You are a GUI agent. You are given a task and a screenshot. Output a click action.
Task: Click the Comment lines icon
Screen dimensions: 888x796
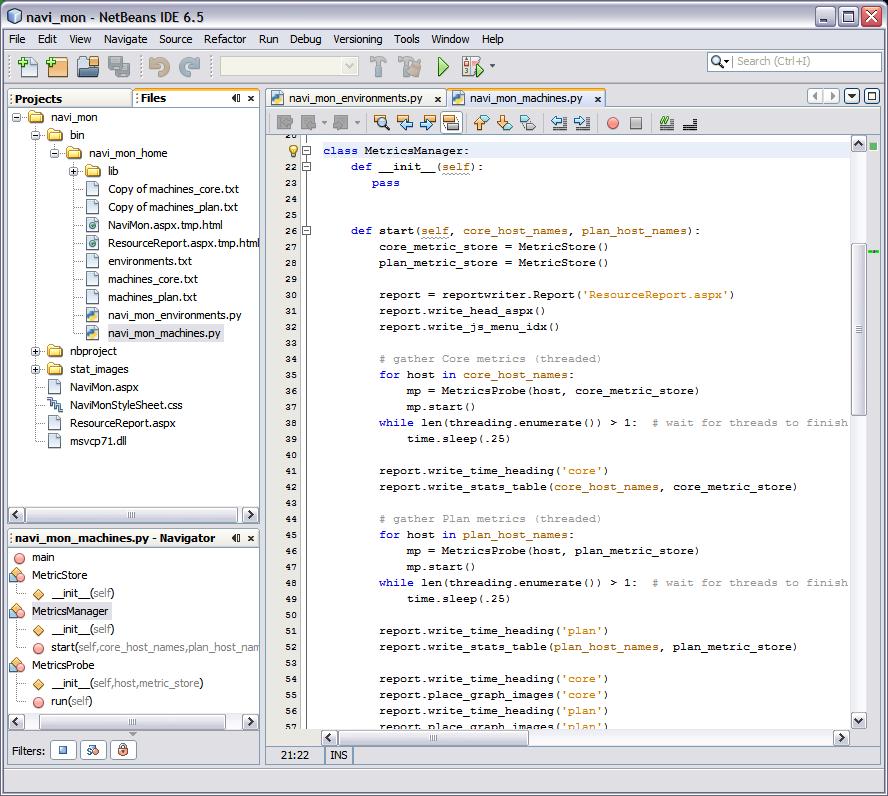[x=667, y=123]
